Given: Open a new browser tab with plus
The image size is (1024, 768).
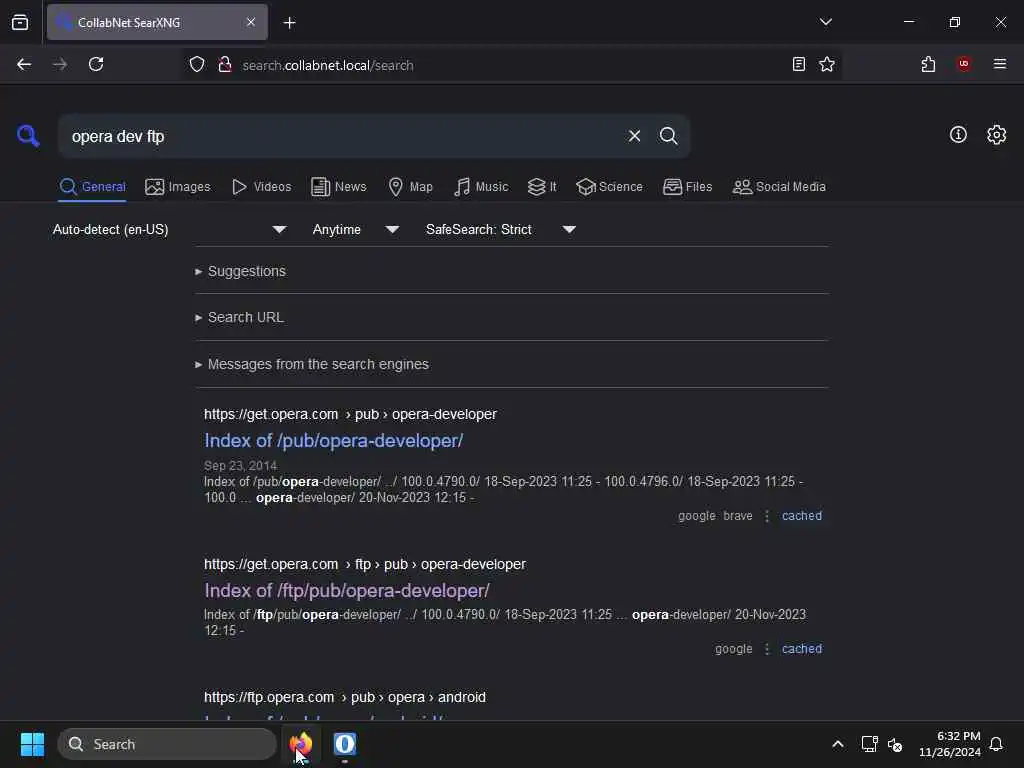Looking at the screenshot, I should click(x=289, y=23).
